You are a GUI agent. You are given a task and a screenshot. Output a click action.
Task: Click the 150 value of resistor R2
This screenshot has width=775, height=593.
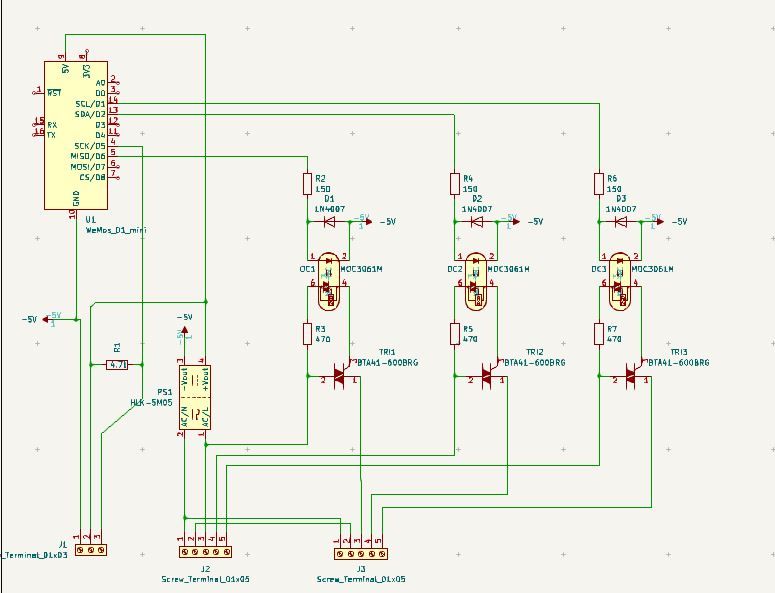click(x=323, y=189)
